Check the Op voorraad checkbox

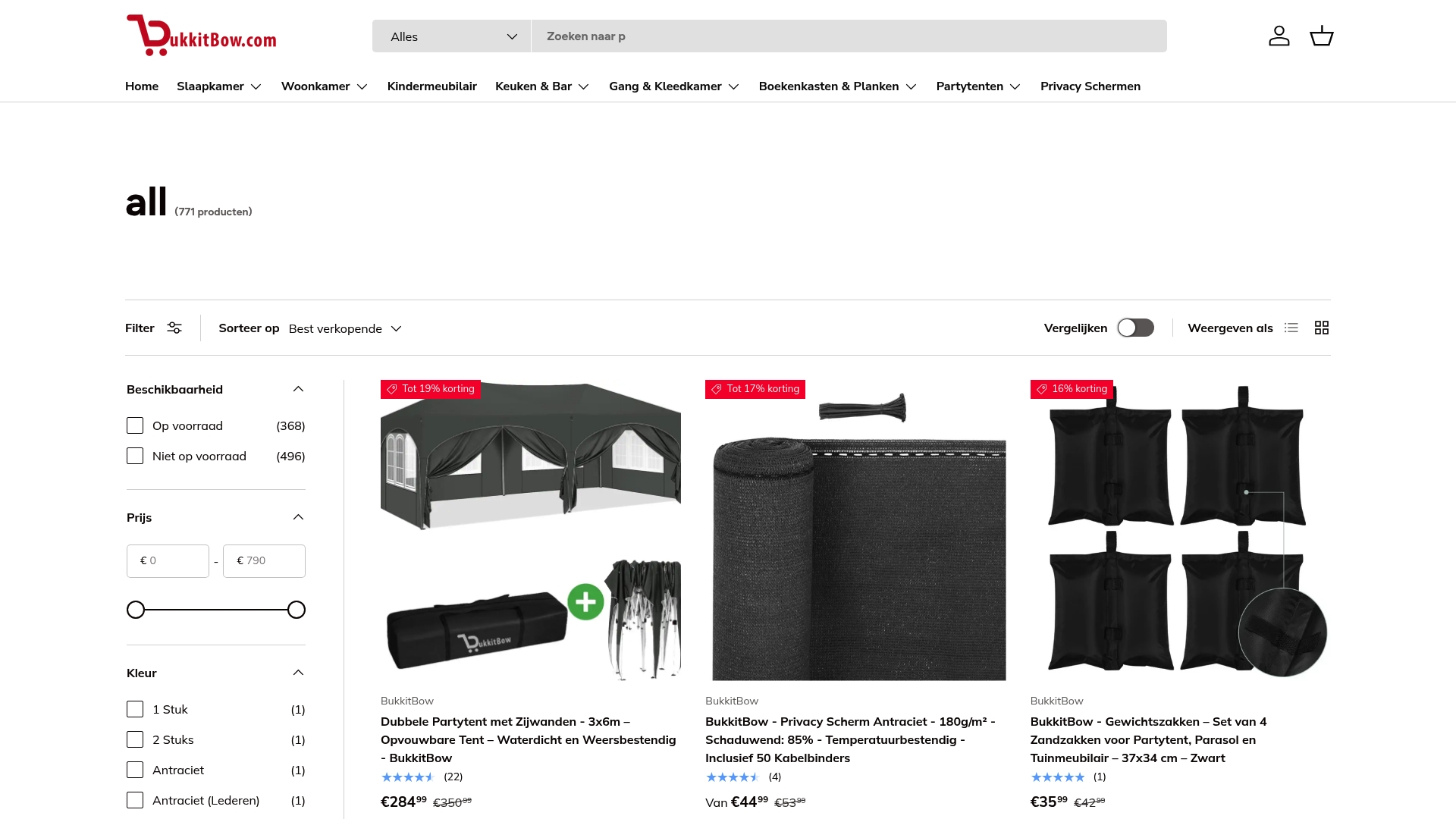(135, 425)
